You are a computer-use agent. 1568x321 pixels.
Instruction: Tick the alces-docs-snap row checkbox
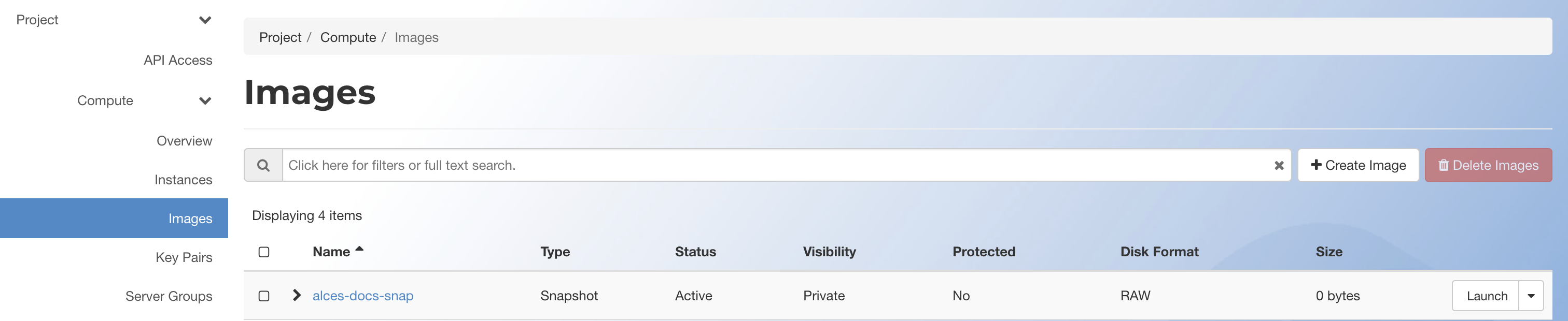[x=263, y=296]
